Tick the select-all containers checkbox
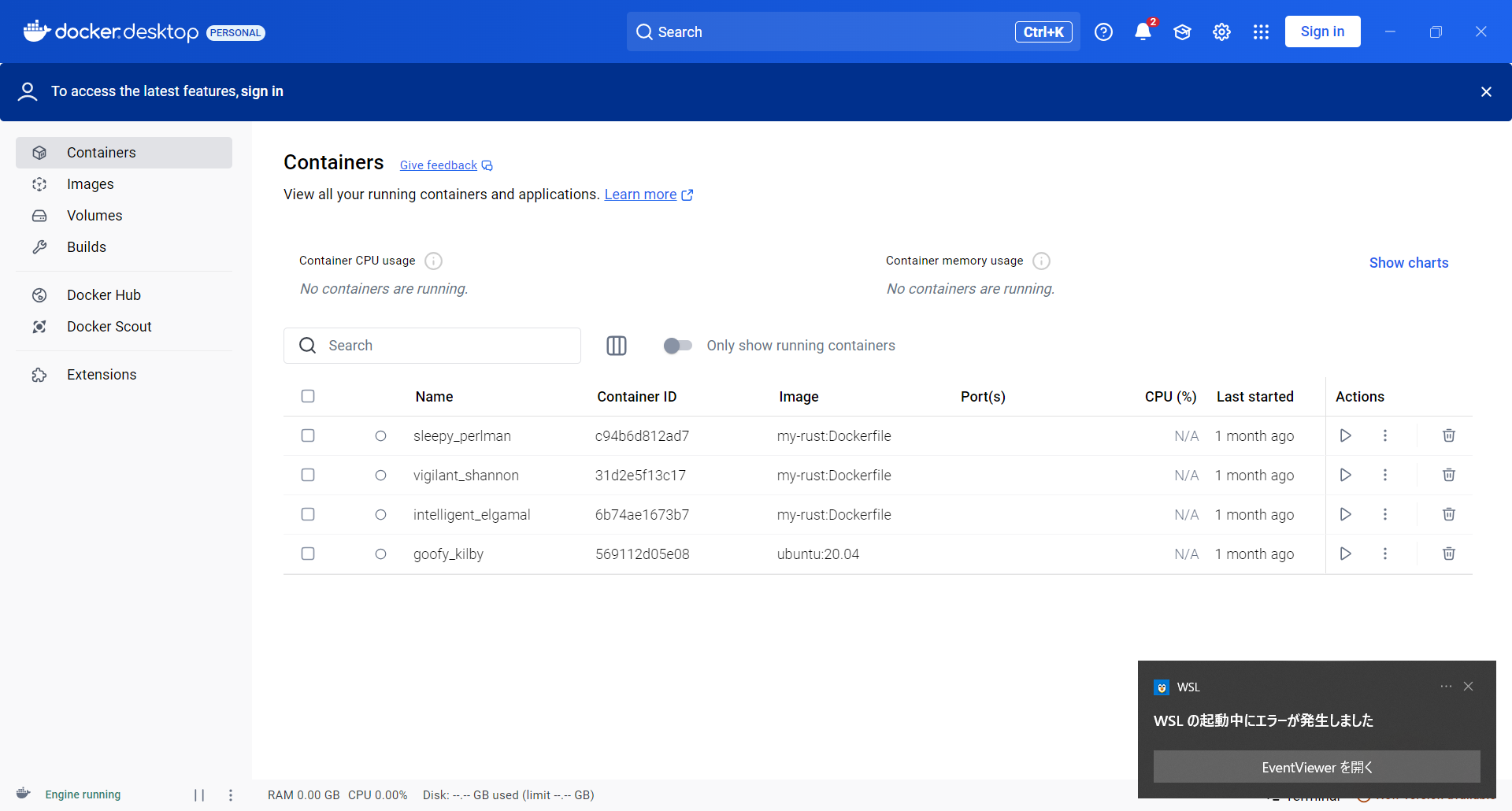 click(308, 396)
